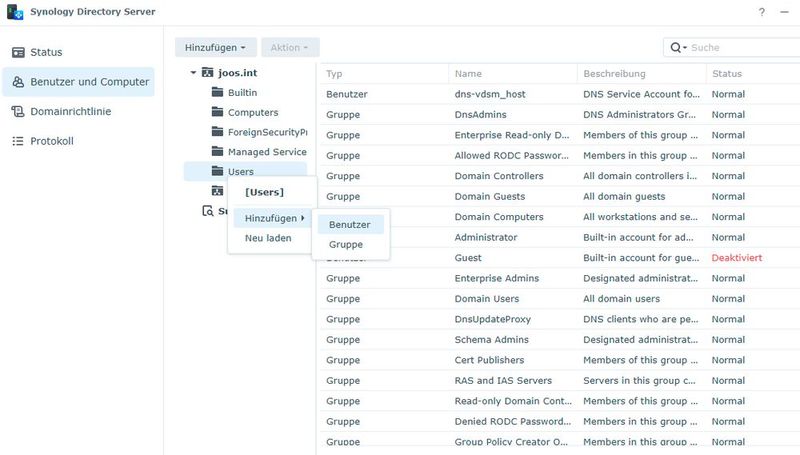Open the Protokoll page
The height and width of the screenshot is (455, 800).
78,141
